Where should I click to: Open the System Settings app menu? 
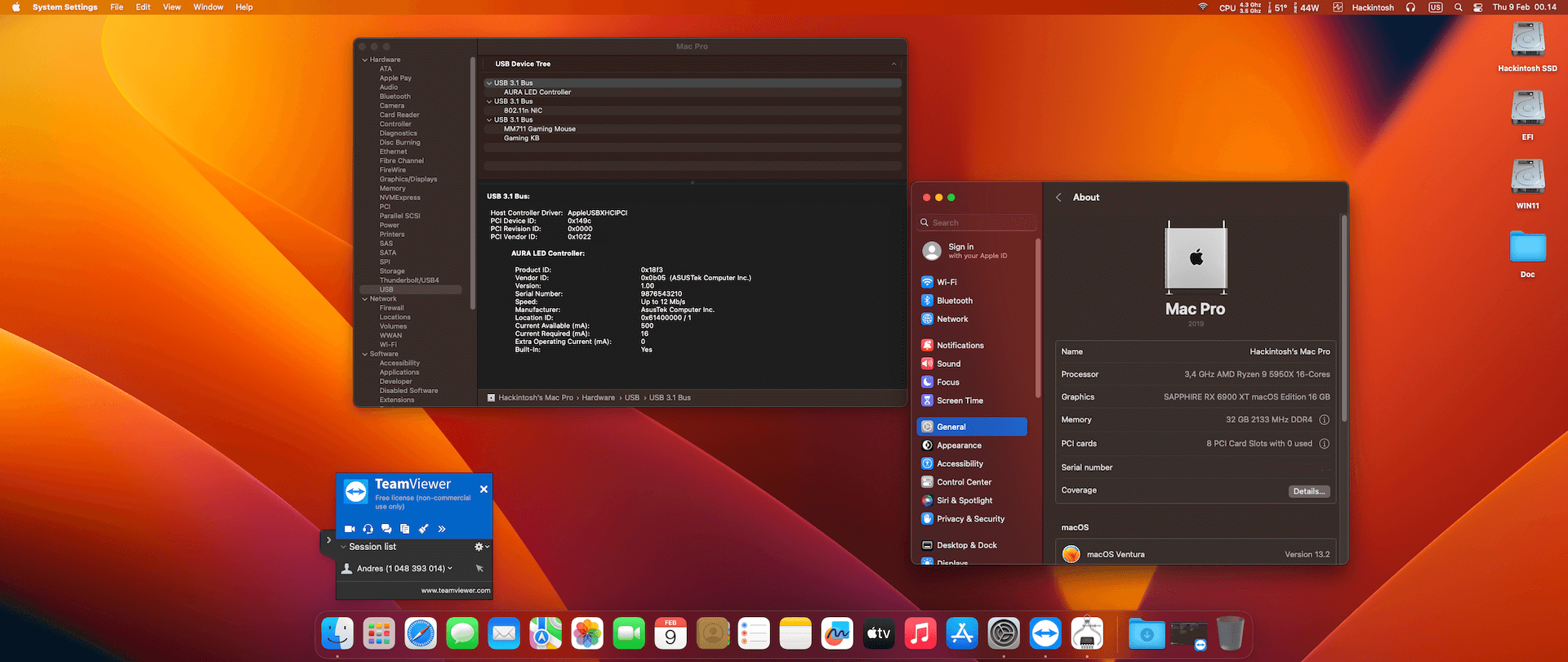click(x=65, y=7)
